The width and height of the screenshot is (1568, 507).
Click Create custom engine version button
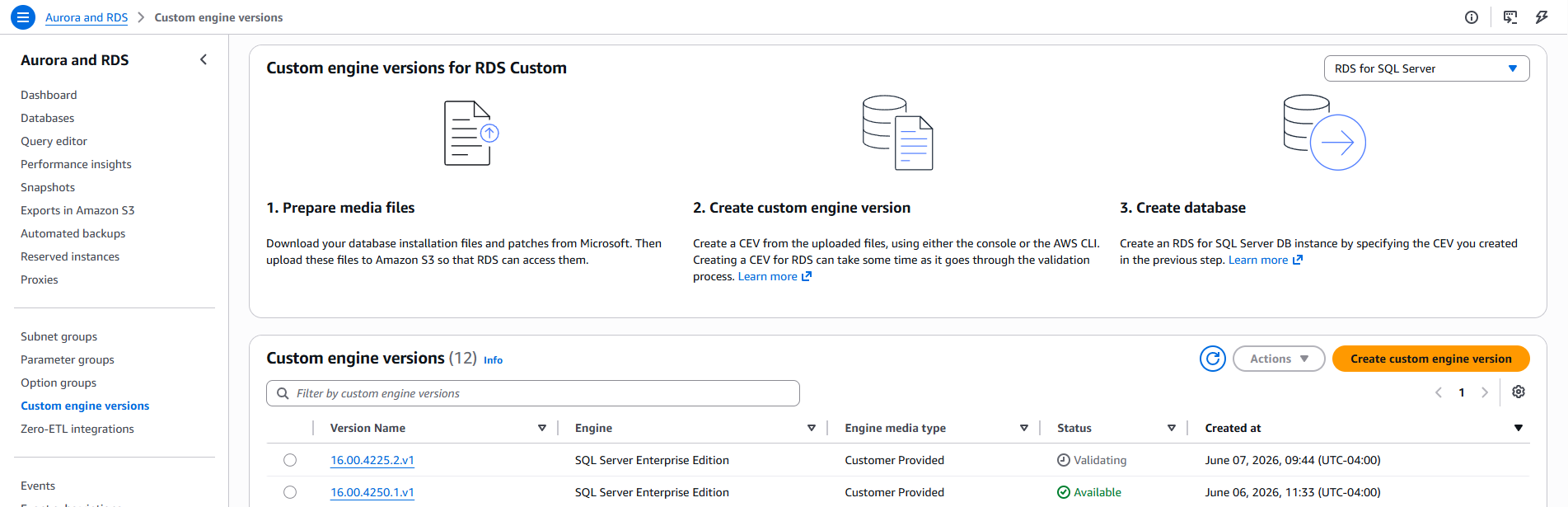[x=1430, y=359]
